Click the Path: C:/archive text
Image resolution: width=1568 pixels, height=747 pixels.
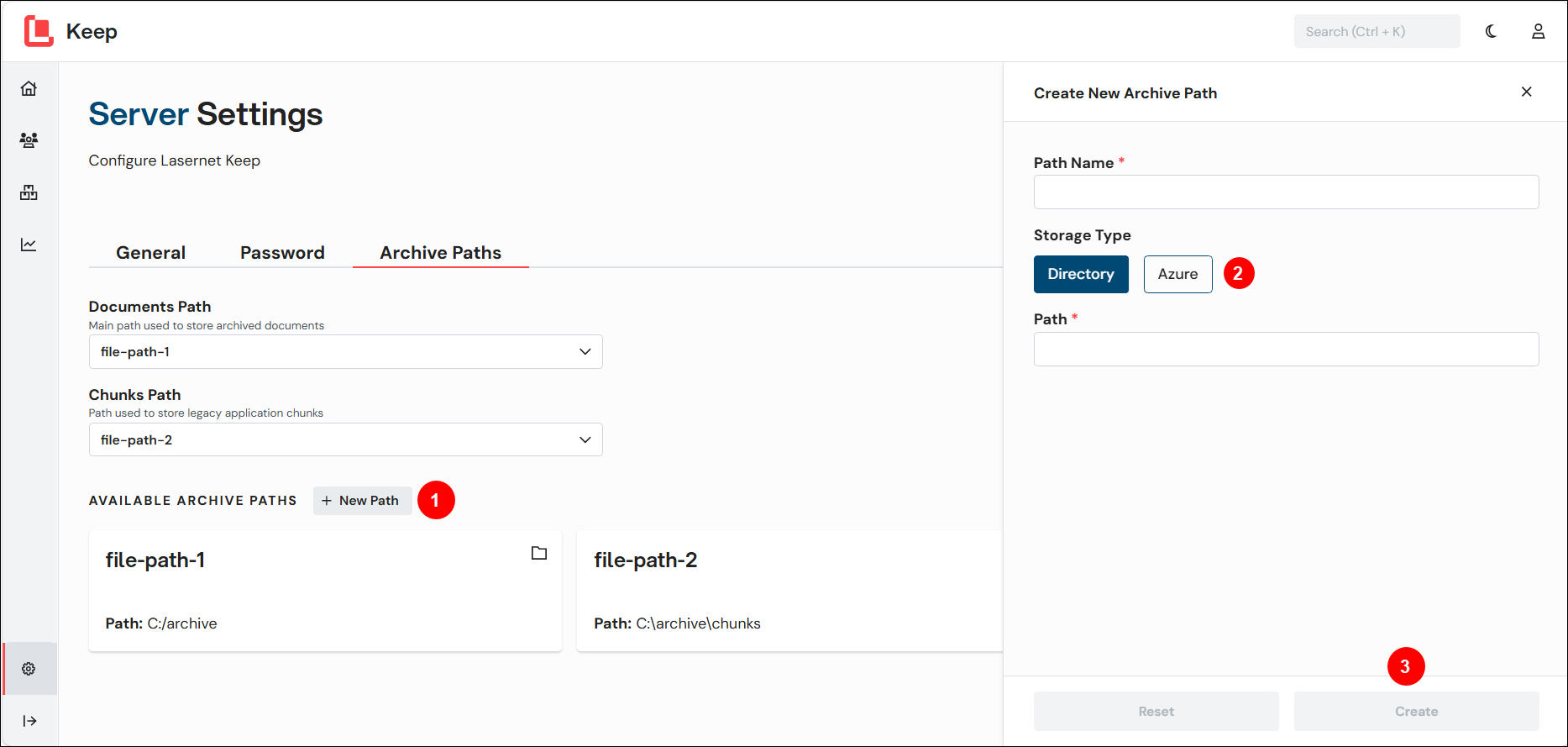[x=161, y=623]
